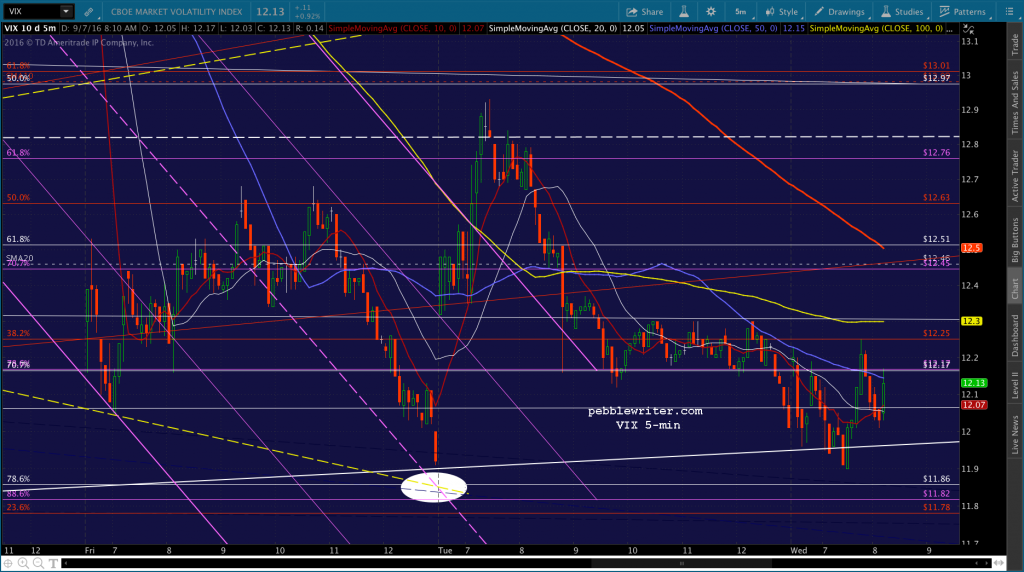Click the scroll right arrow near scrollbar right end

click(x=987, y=563)
